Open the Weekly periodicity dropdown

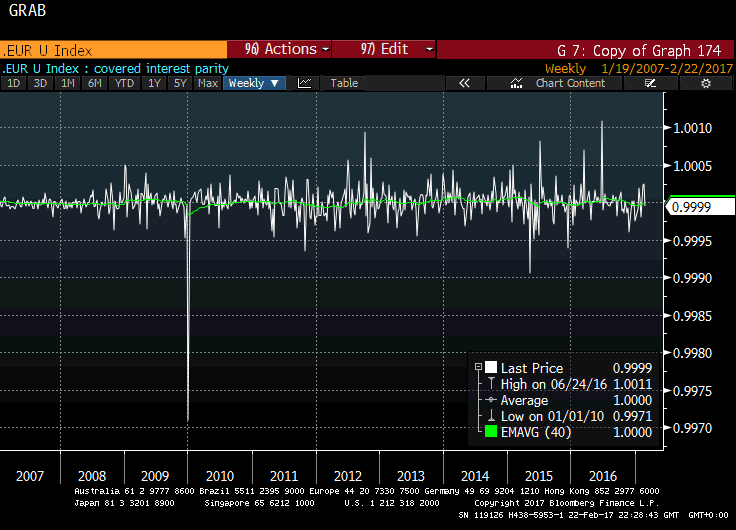pos(254,84)
